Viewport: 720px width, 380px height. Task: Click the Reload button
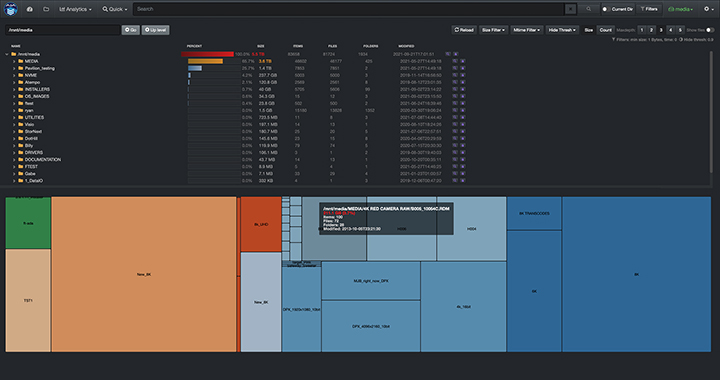[464, 30]
